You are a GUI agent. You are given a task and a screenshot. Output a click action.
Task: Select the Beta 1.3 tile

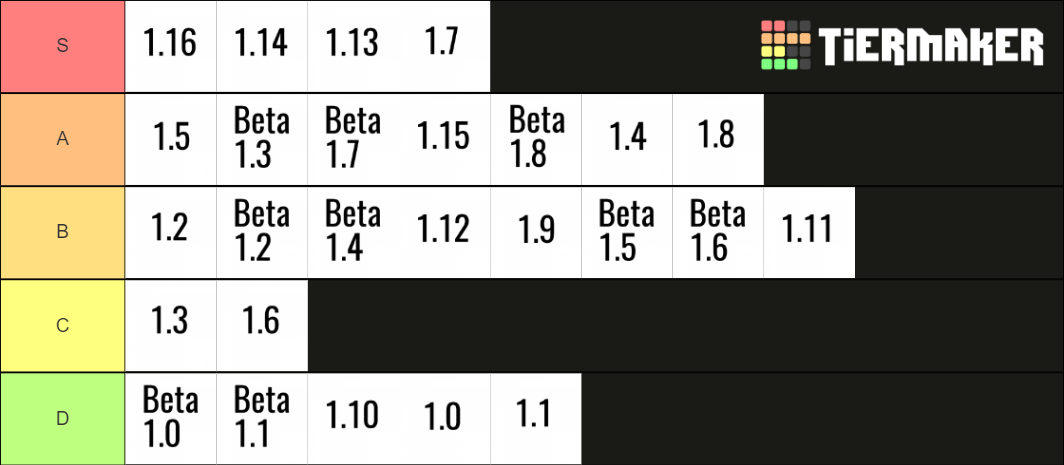pos(262,139)
